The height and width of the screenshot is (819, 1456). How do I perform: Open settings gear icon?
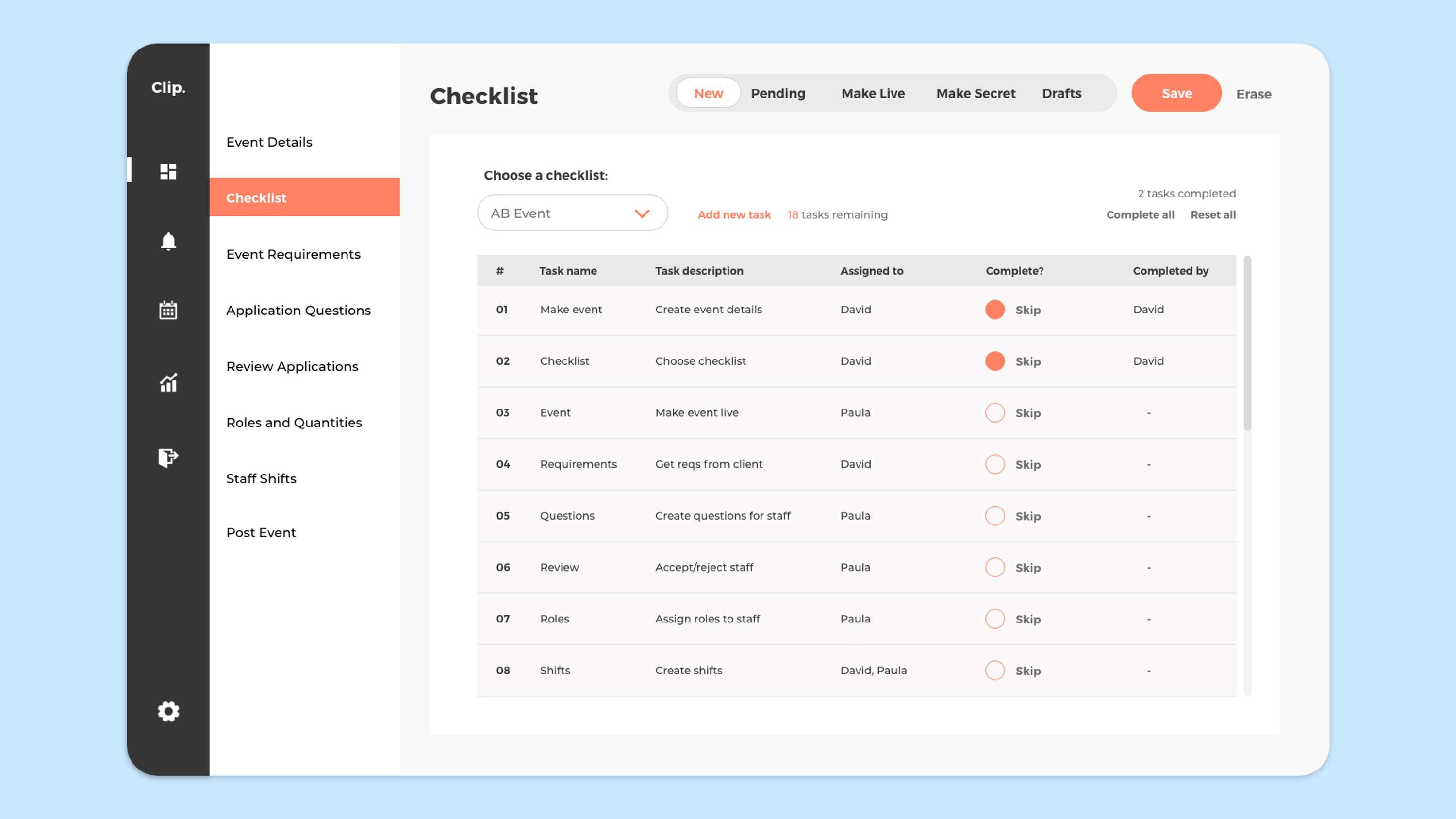[x=168, y=711]
